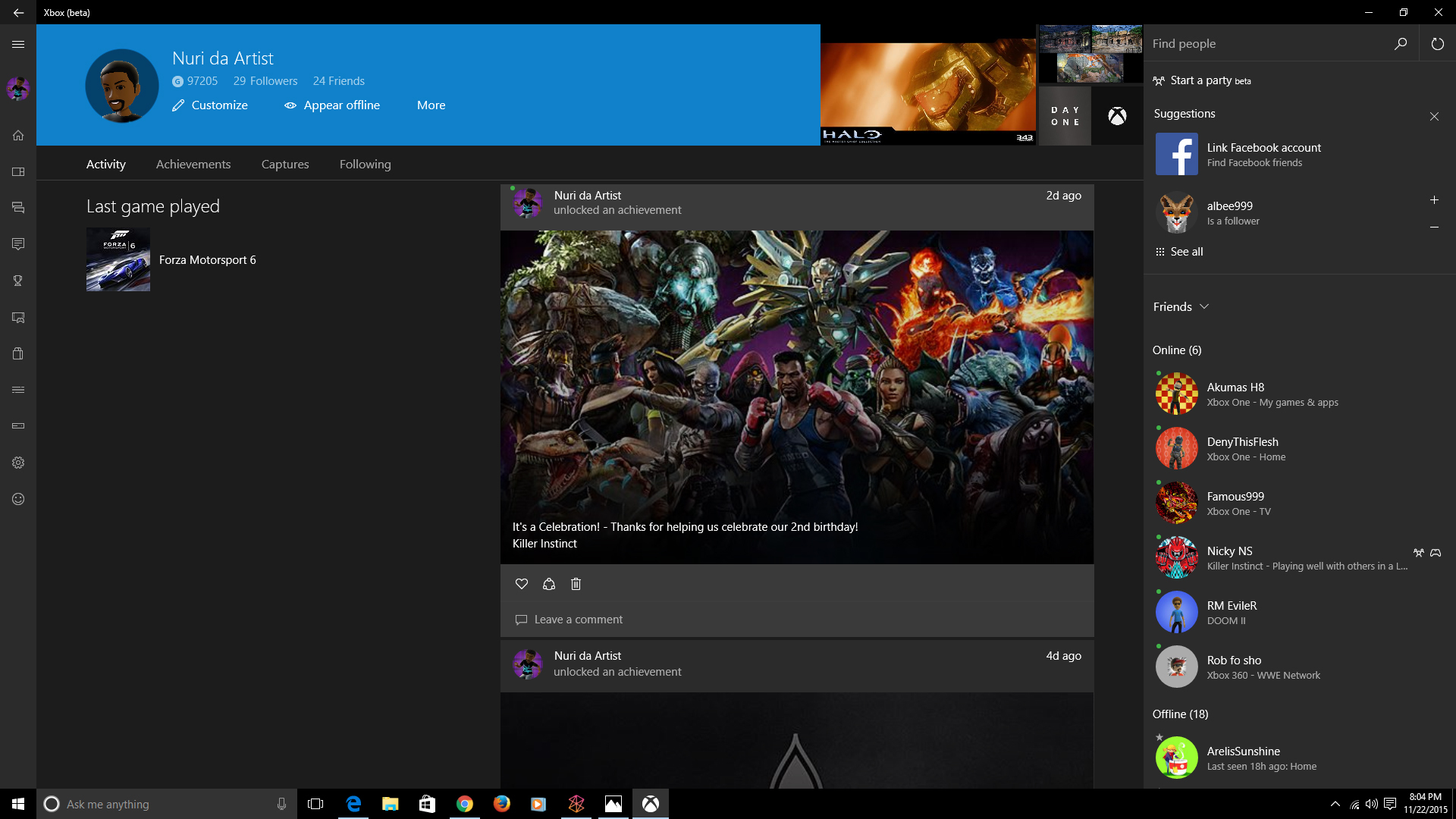This screenshot has height=819, width=1456.
Task: Select offline friend ArelisSunshine
Action: 1300,758
